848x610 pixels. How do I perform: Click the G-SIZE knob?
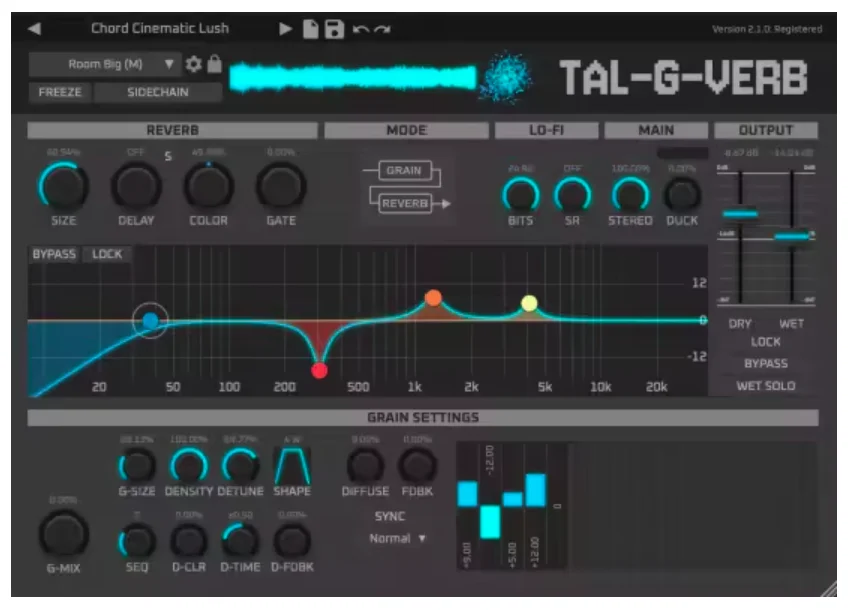[x=137, y=466]
